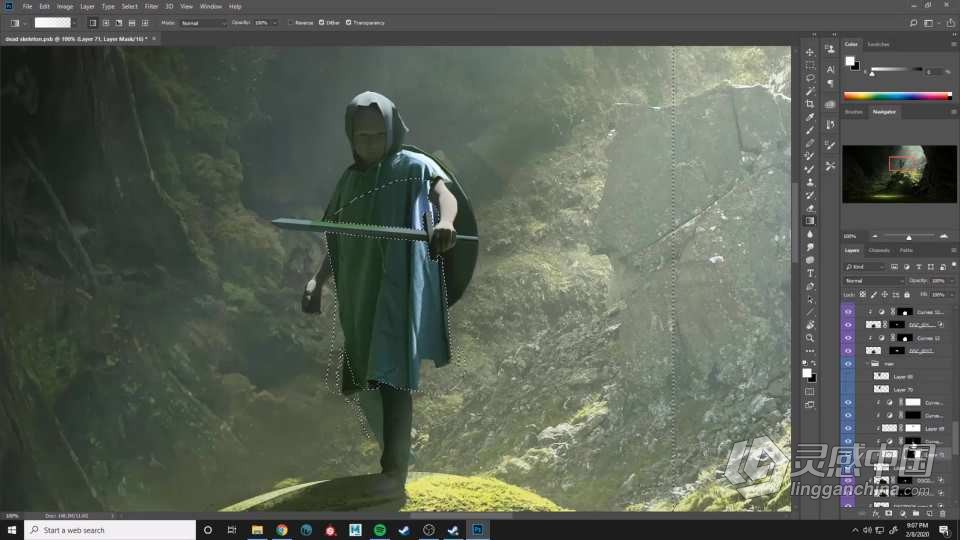
Task: Click the Navigator zoom slider
Action: click(909, 236)
